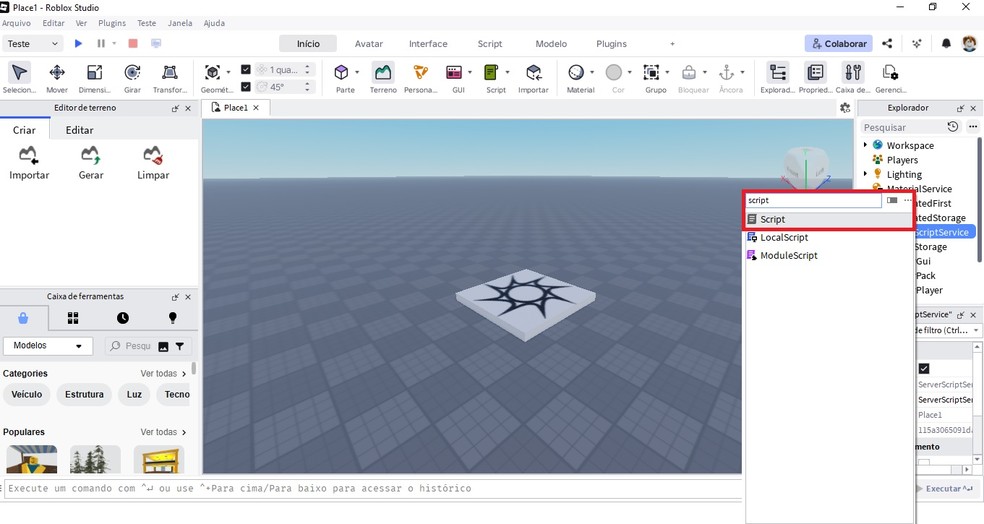Screen dimensions: 984x524
Task: Expand the Workspace tree node
Action: click(x=865, y=145)
